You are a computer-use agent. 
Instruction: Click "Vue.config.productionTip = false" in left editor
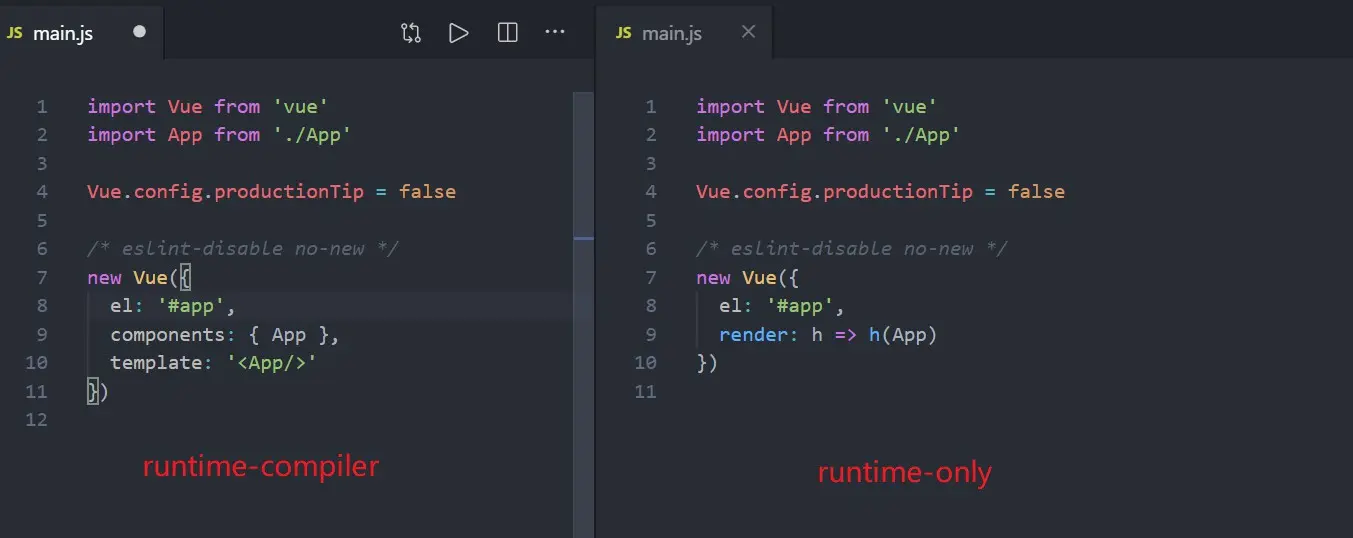point(271,192)
